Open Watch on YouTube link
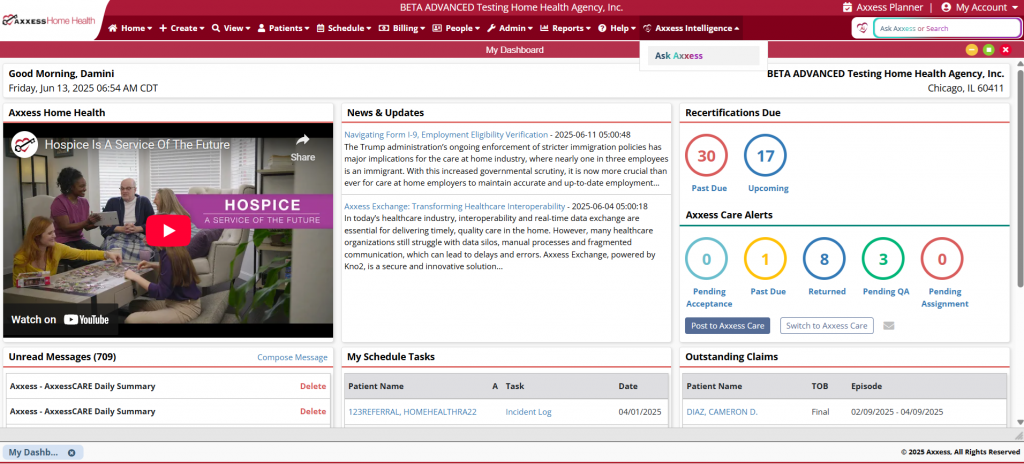1024x464 pixels. pos(60,320)
